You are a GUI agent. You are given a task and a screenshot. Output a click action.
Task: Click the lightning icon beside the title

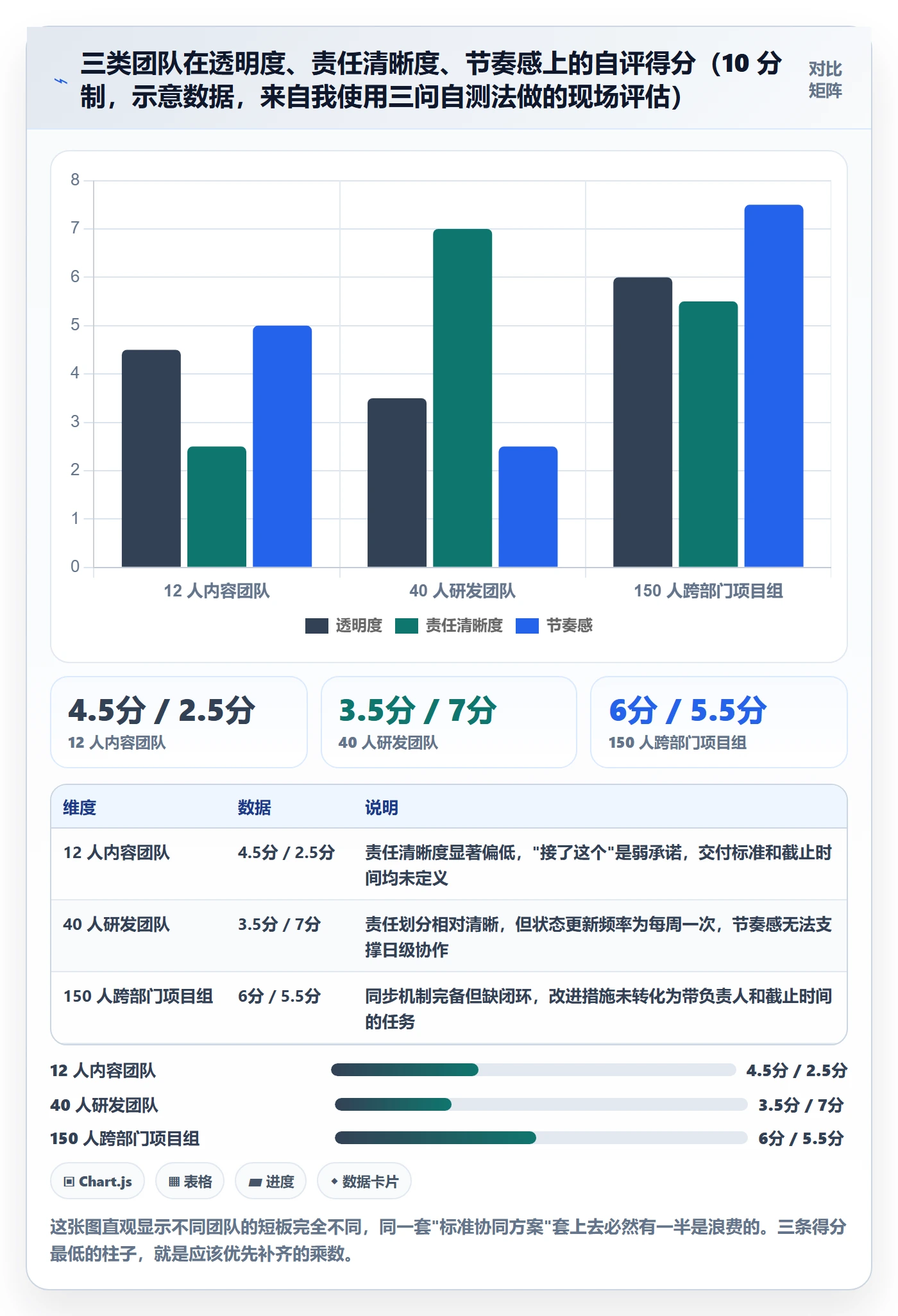(x=60, y=81)
